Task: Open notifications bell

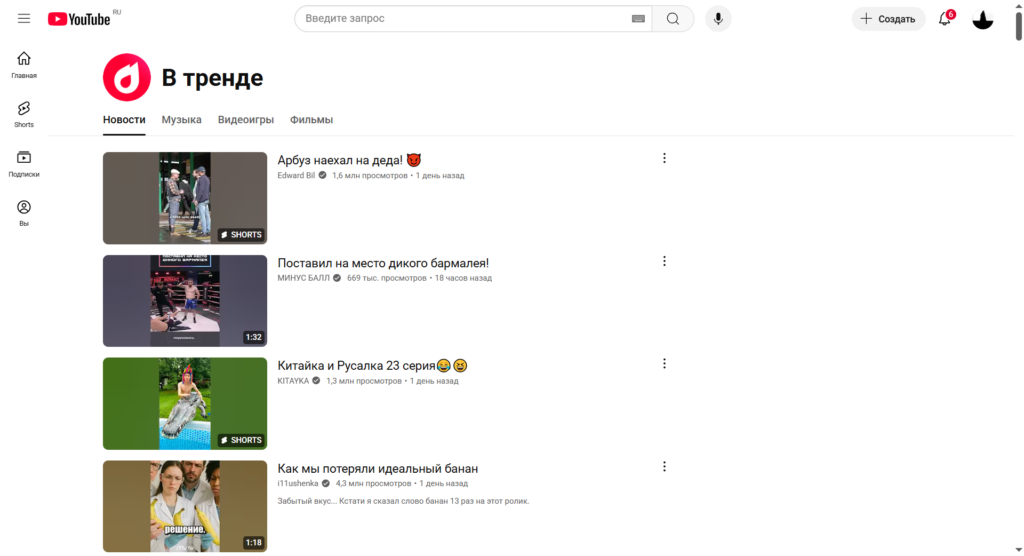Action: 945,19
